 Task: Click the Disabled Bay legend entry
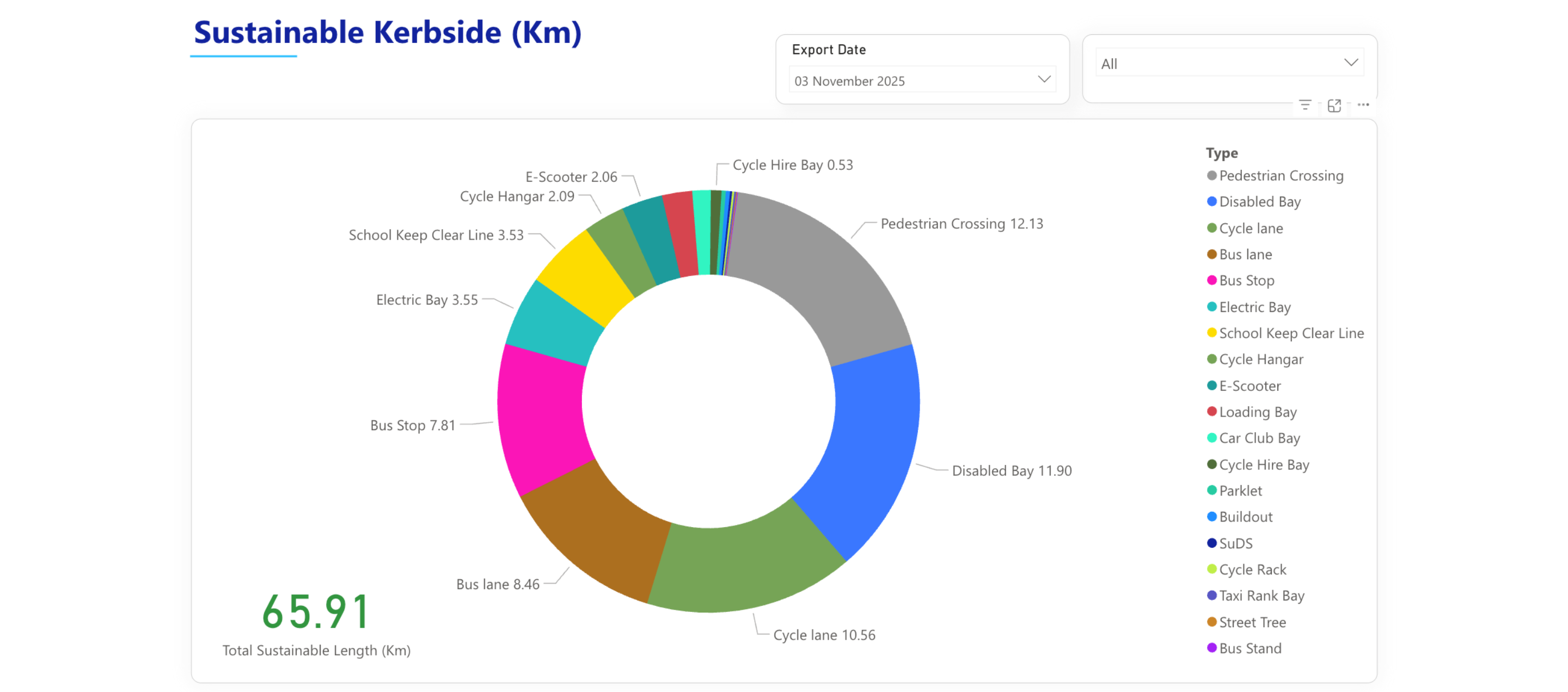pyautogui.click(x=1259, y=202)
